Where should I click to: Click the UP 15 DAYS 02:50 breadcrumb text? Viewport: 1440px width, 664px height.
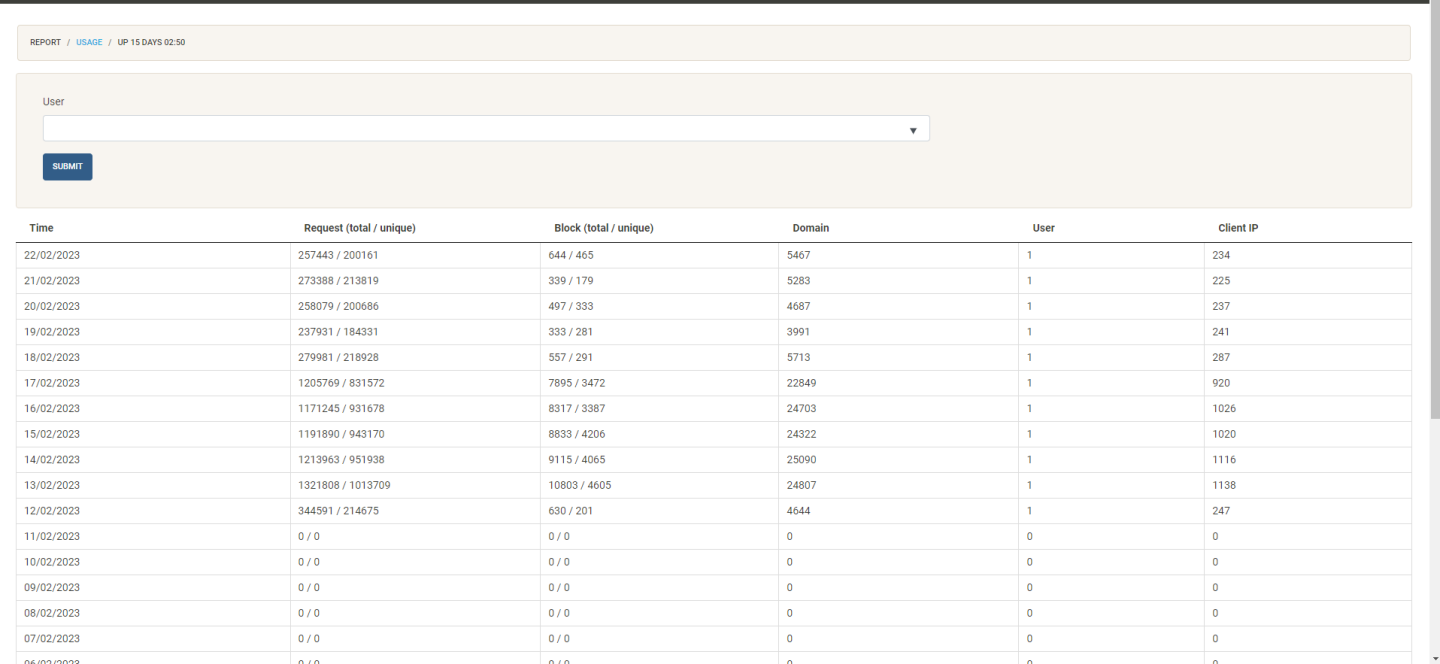pyautogui.click(x=151, y=43)
